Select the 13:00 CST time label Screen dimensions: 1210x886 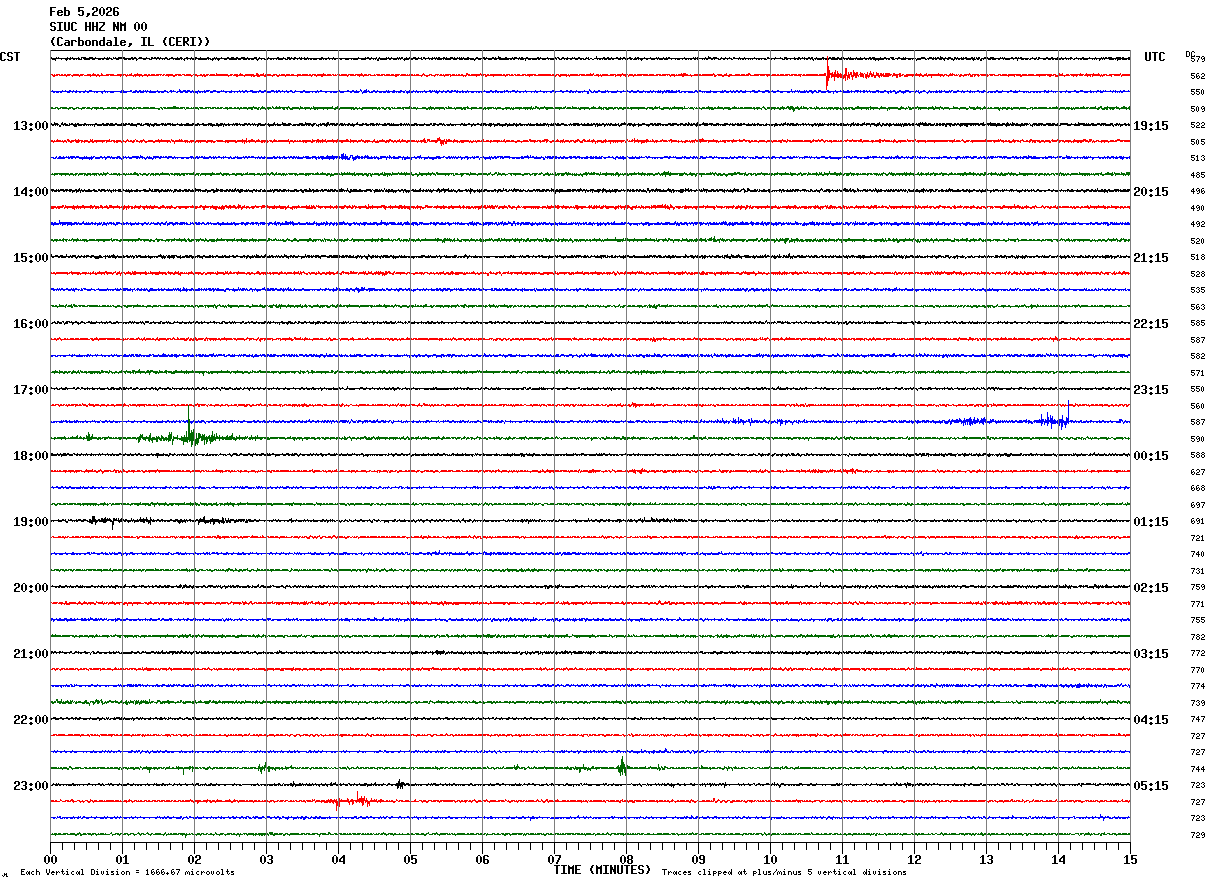click(x=30, y=126)
